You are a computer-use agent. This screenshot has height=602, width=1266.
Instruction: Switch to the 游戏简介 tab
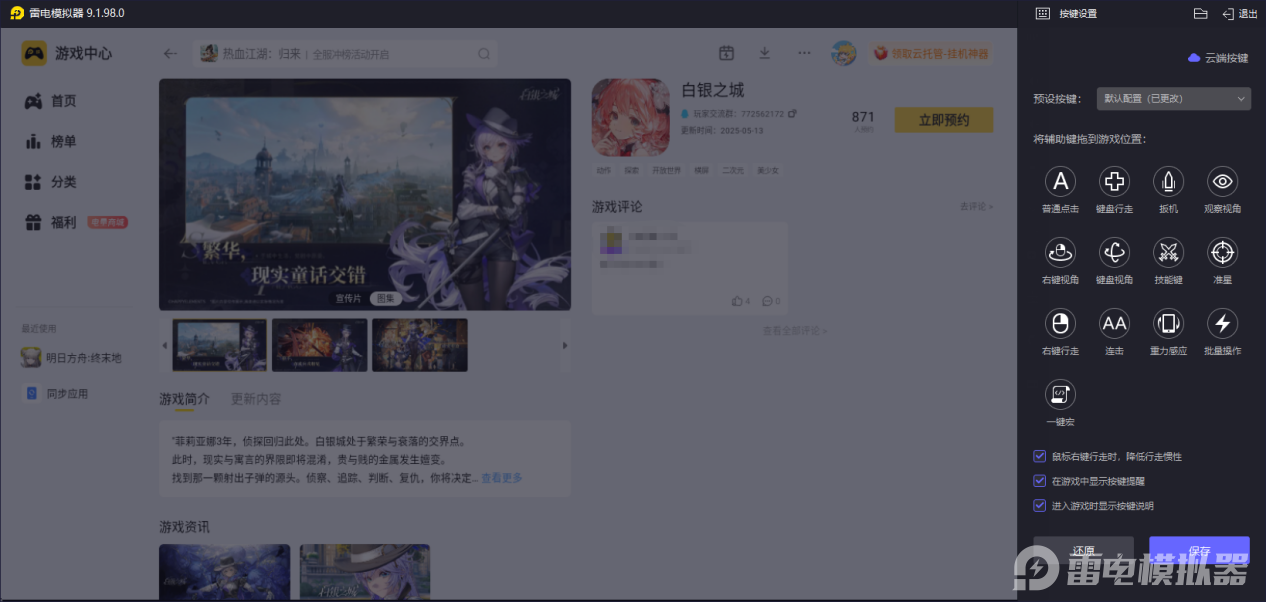(184, 399)
